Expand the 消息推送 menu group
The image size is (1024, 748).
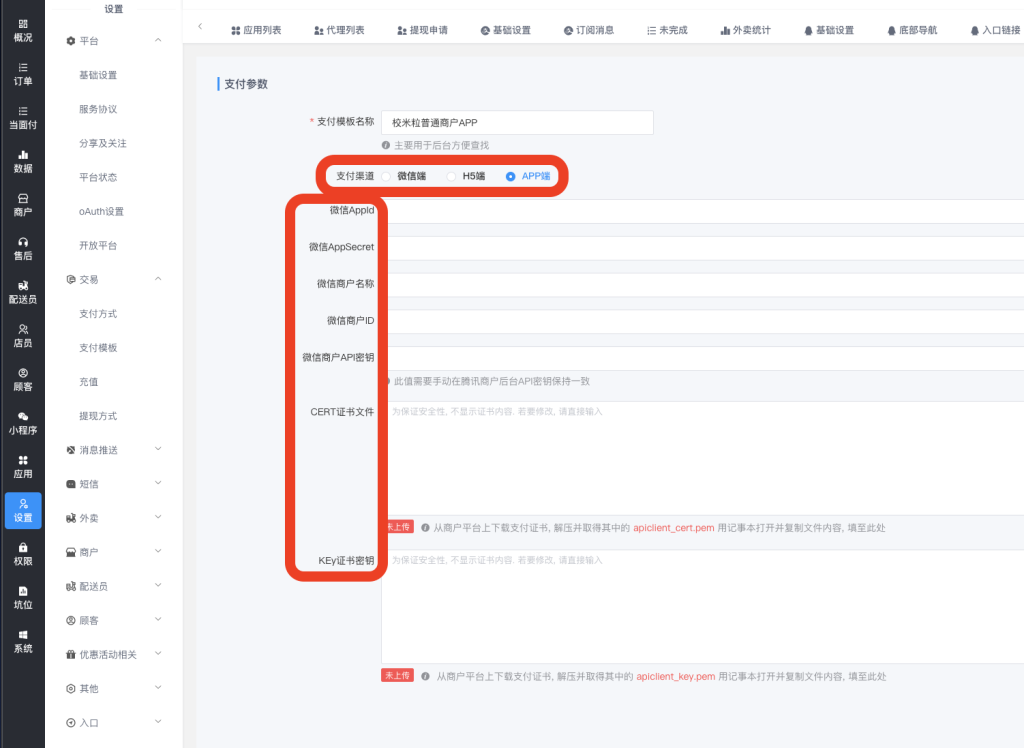tap(158, 450)
